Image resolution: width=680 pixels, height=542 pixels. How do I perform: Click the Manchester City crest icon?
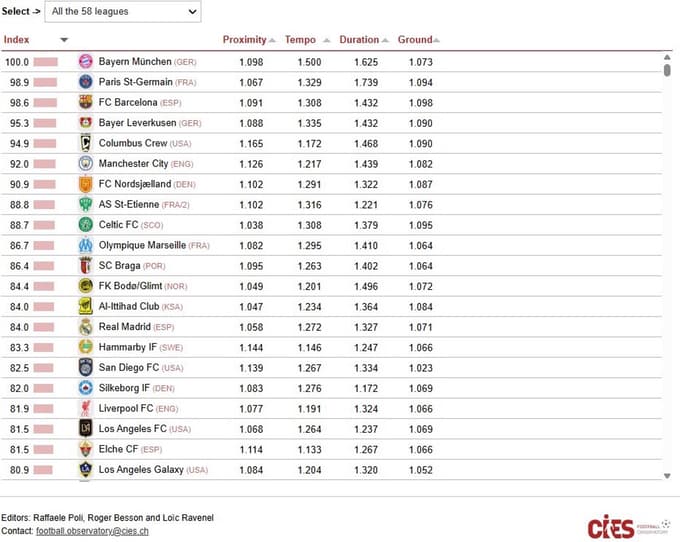point(86,163)
